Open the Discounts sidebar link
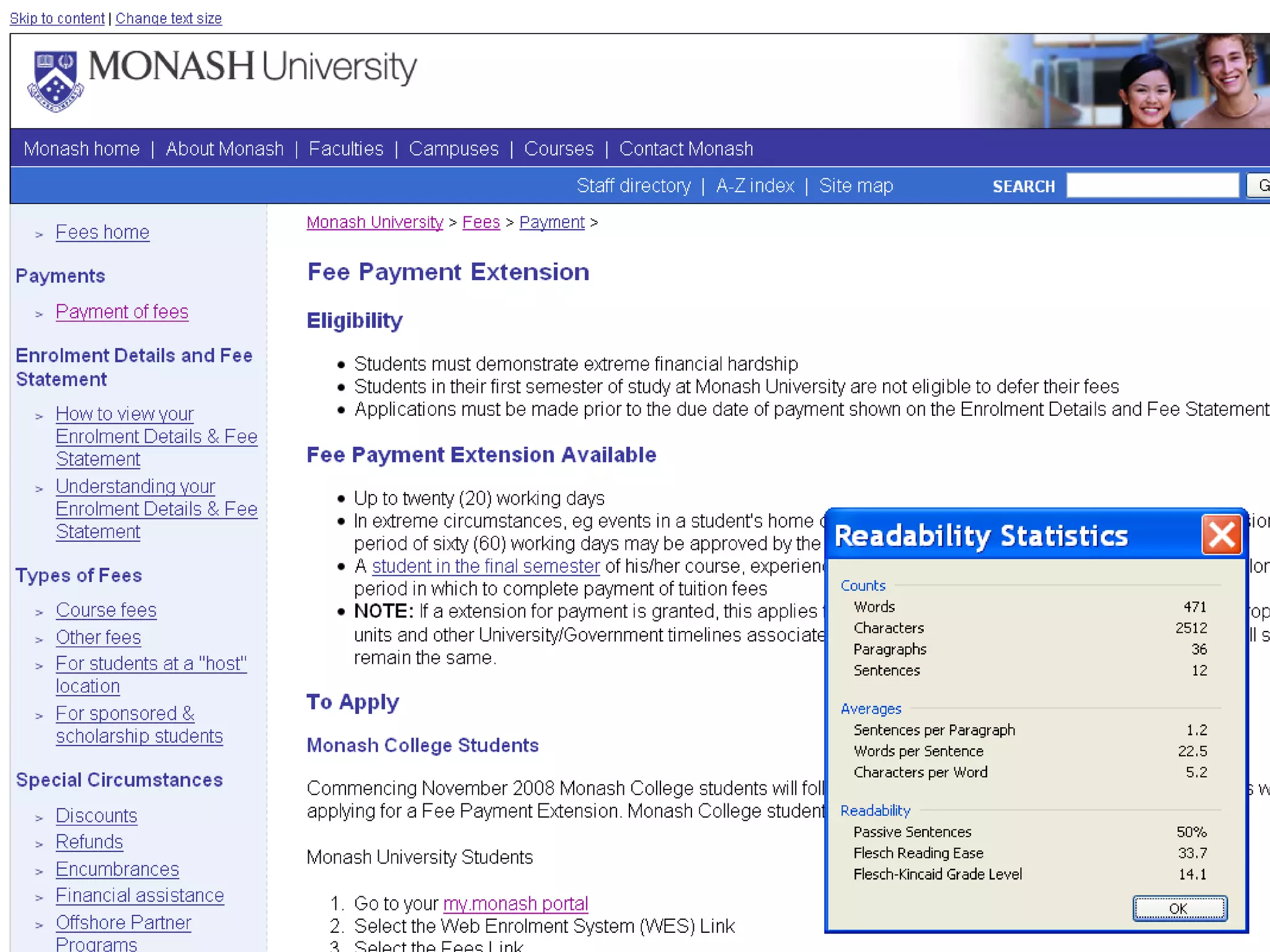 tap(96, 815)
